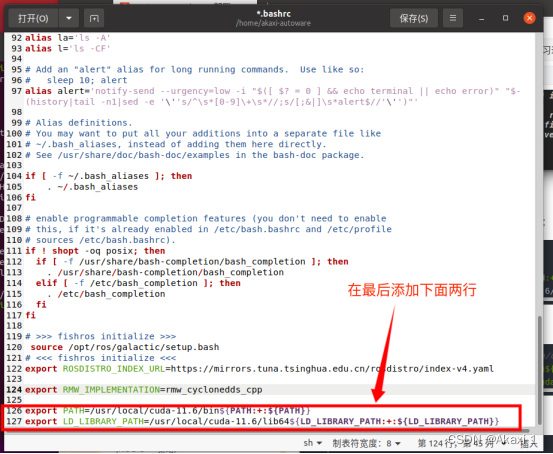The image size is (553, 454).
Task: Open the hamburger menu icon
Action: (453, 18)
